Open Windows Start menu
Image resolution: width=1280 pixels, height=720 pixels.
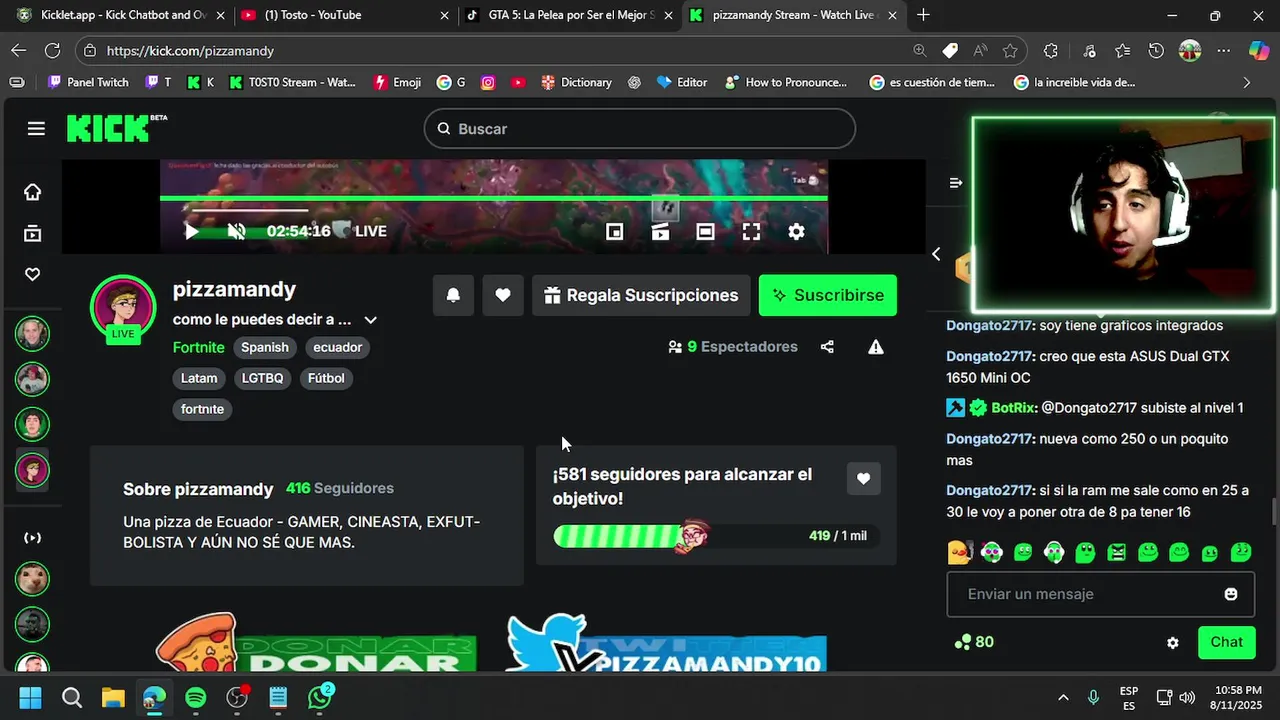point(30,697)
